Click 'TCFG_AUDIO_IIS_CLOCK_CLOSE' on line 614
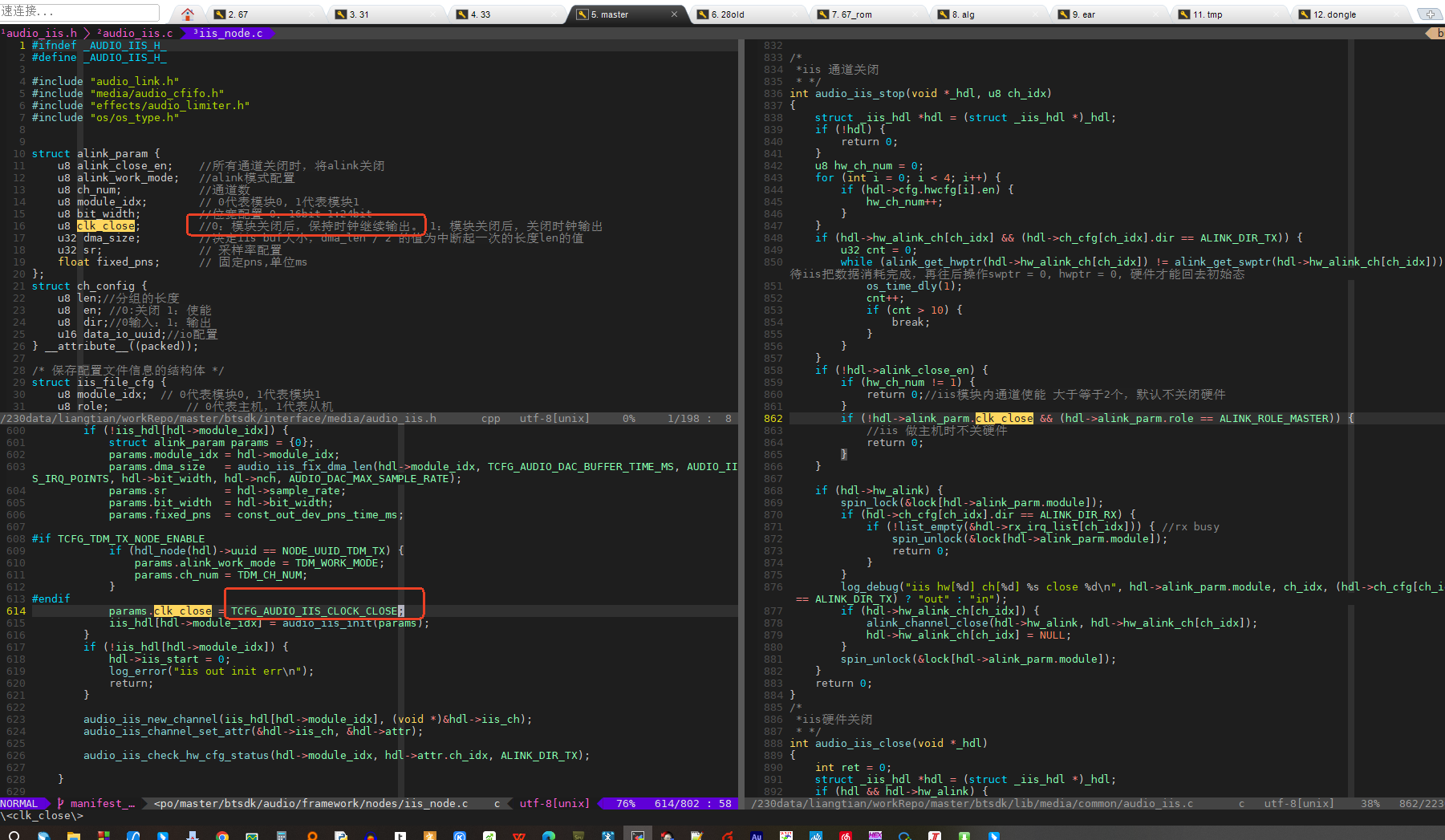The width and height of the screenshot is (1445, 840). [315, 611]
